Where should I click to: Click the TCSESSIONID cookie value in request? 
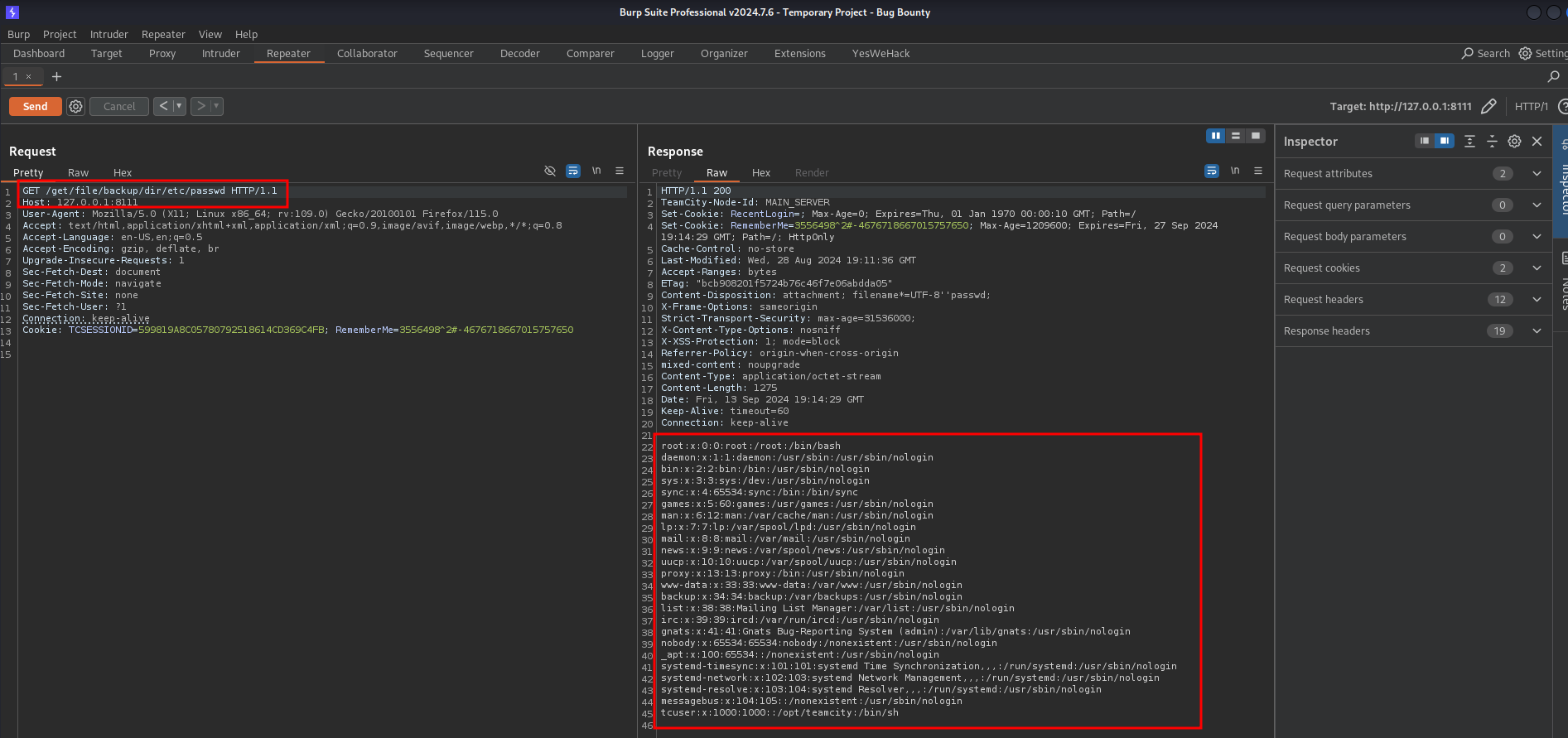click(x=231, y=330)
